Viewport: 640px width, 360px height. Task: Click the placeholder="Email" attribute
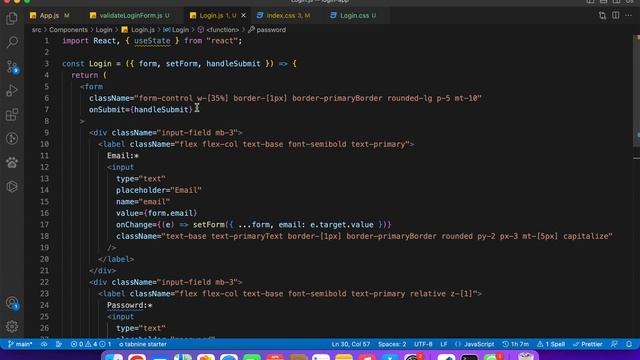click(159, 190)
